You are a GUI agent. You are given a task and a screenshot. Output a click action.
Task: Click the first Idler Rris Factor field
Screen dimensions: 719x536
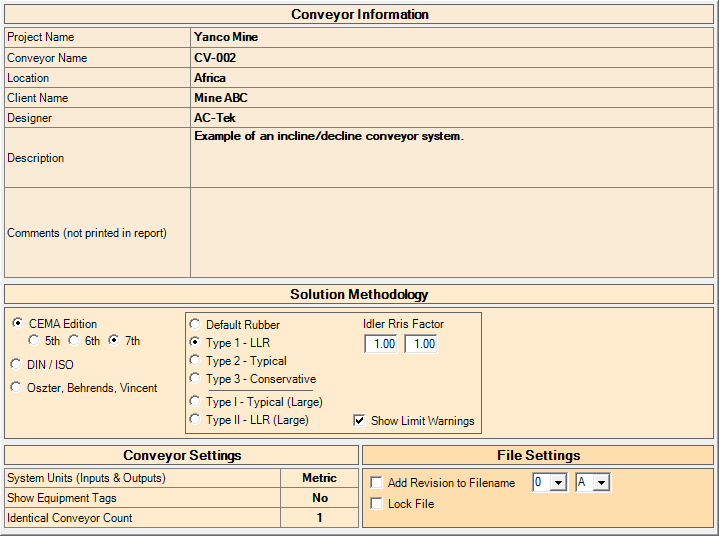384,344
